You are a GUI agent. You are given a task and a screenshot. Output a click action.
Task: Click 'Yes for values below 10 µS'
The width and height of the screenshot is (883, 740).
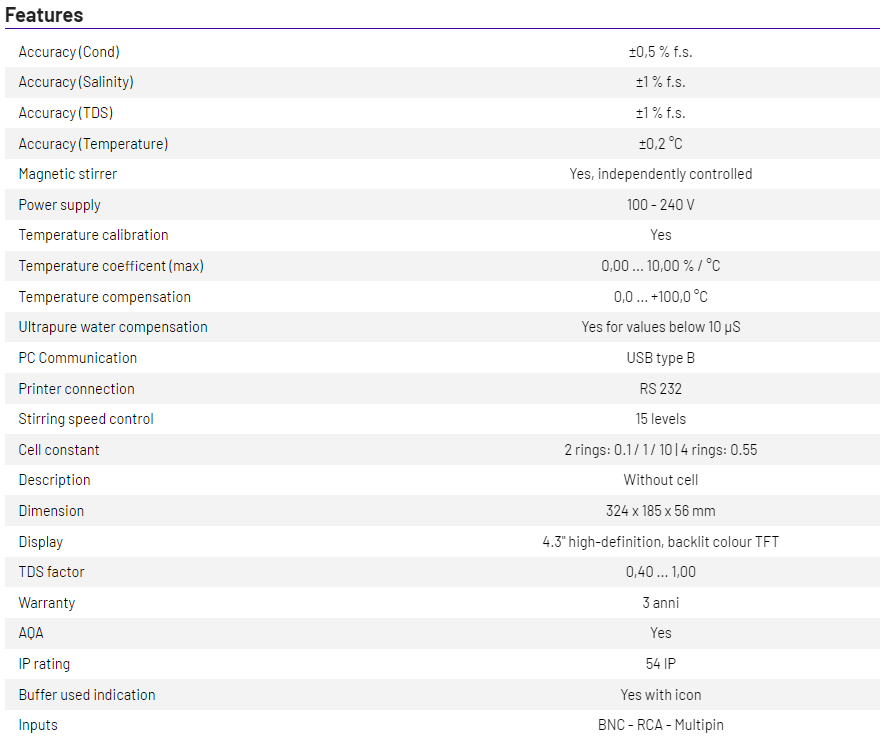point(660,327)
